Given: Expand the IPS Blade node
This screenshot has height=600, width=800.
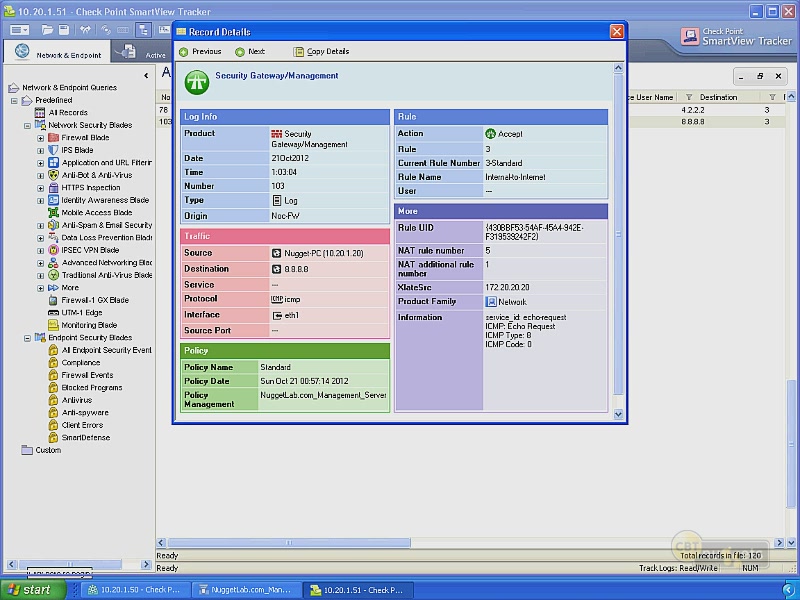Looking at the screenshot, I should (x=40, y=151).
